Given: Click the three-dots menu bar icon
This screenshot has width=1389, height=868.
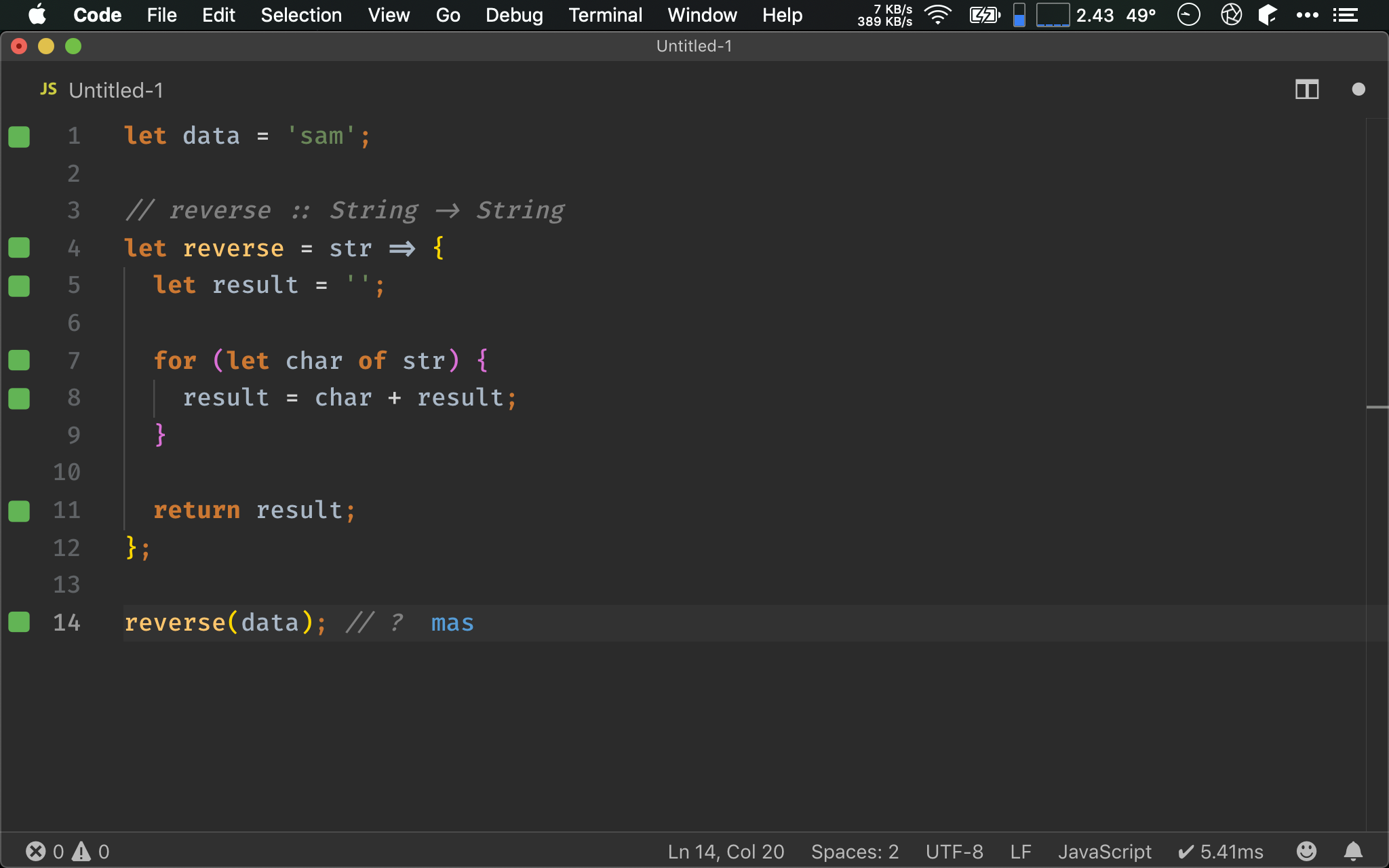Looking at the screenshot, I should (x=1307, y=15).
